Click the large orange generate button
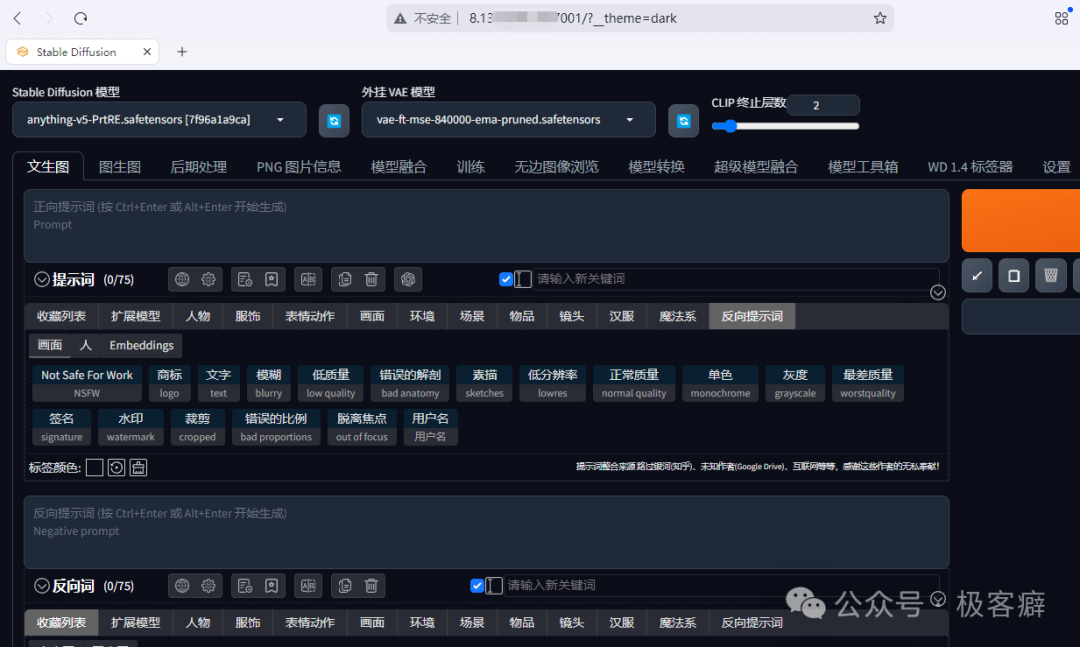1080x647 pixels. coord(1020,220)
